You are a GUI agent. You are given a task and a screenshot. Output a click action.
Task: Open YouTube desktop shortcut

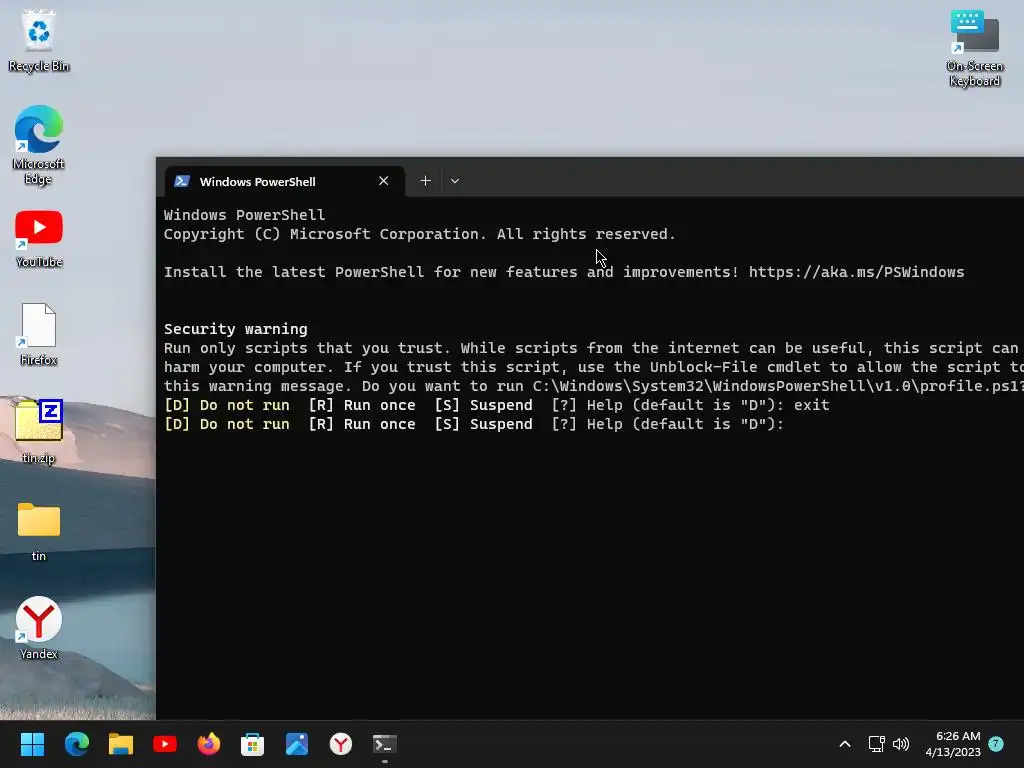pos(39,238)
